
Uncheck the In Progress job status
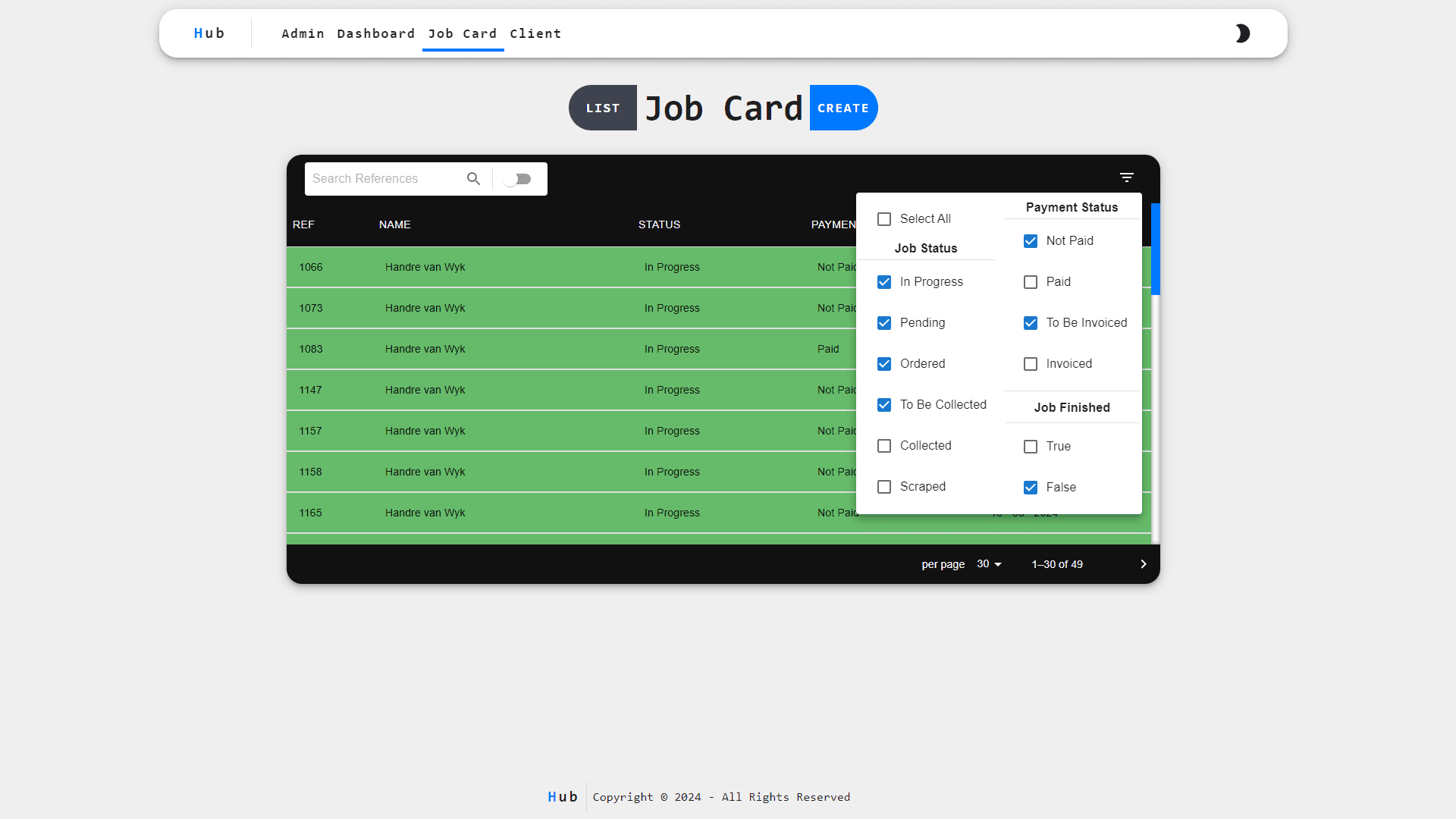(x=883, y=281)
